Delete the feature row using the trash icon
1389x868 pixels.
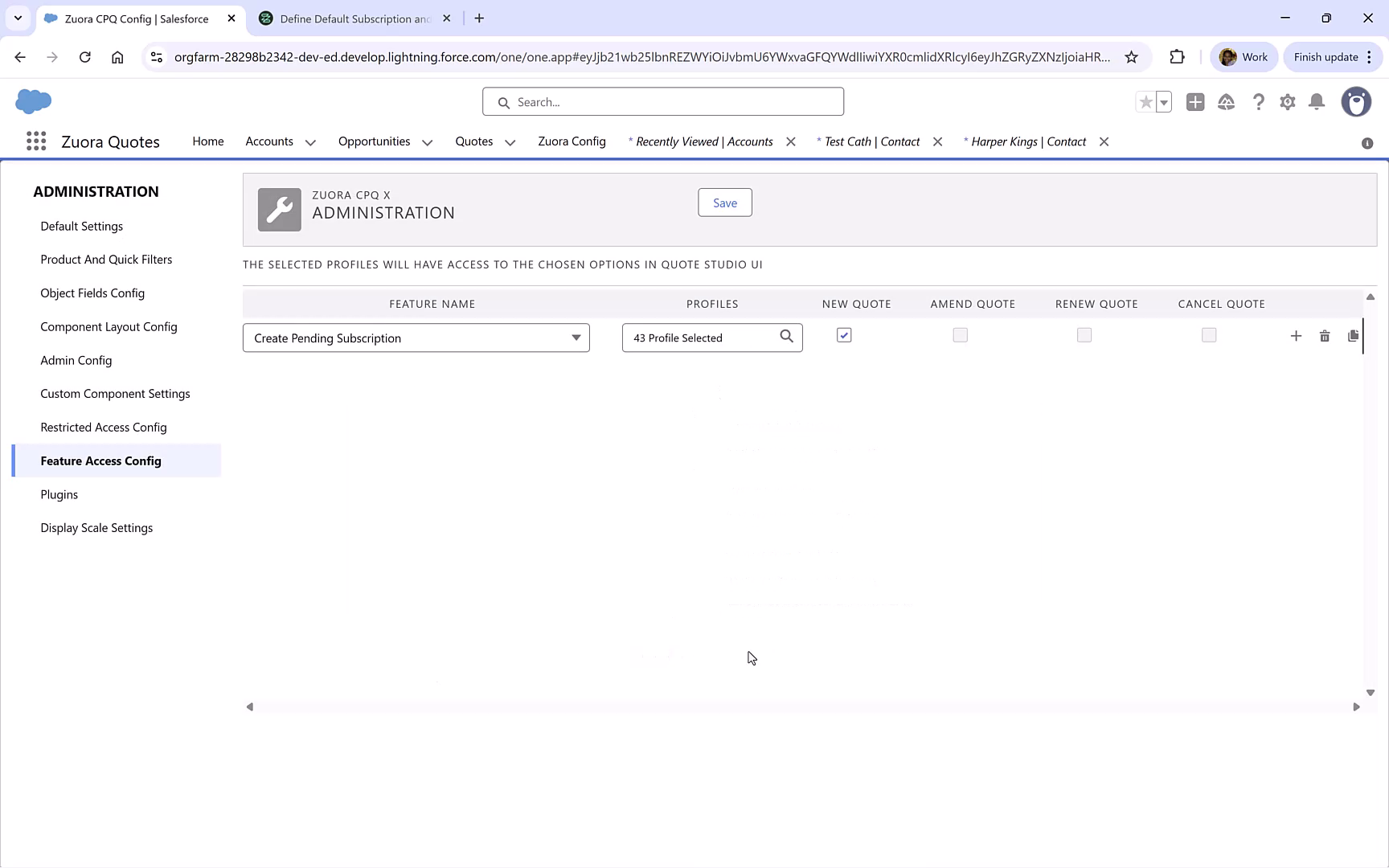coord(1325,336)
